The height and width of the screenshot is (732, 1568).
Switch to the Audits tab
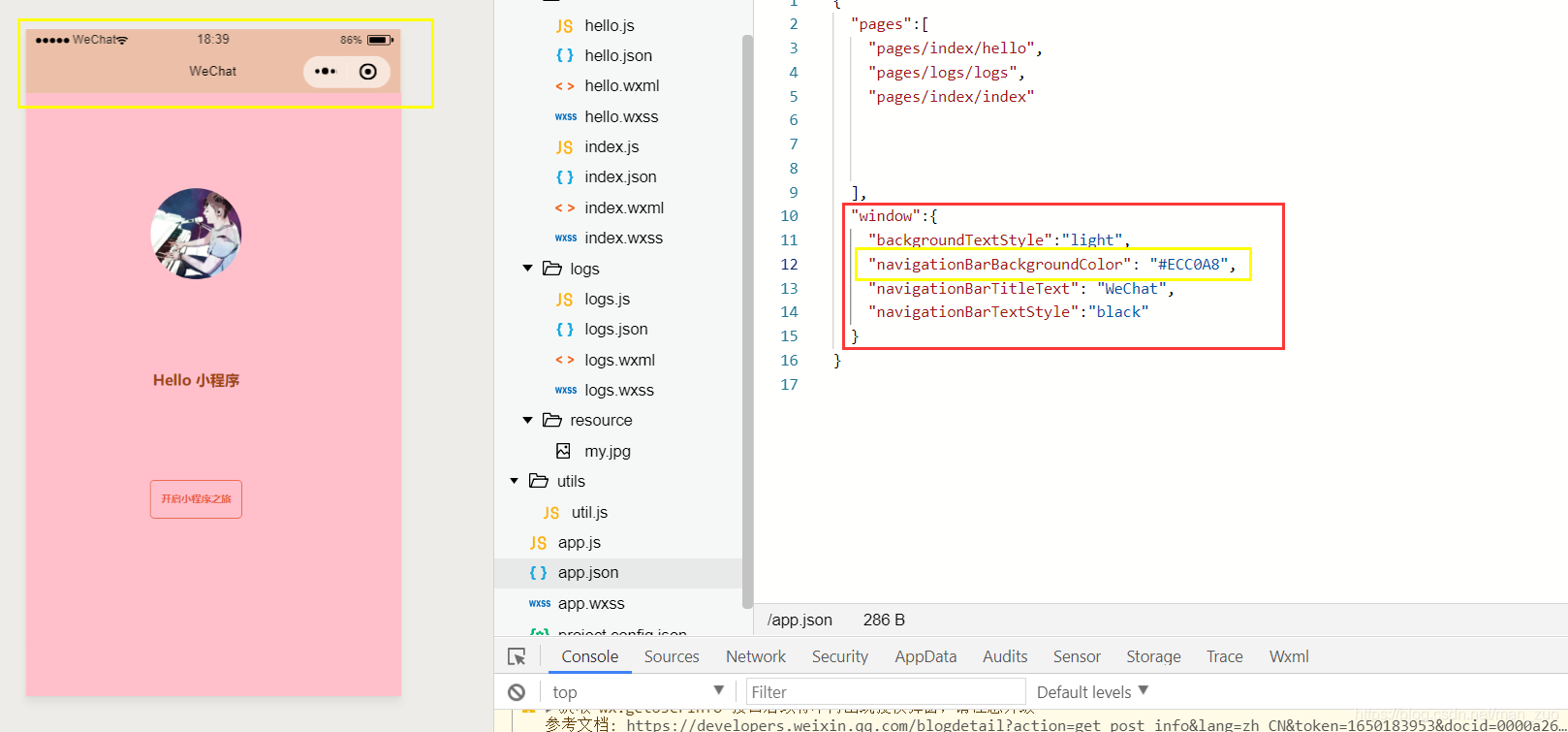point(1005,656)
